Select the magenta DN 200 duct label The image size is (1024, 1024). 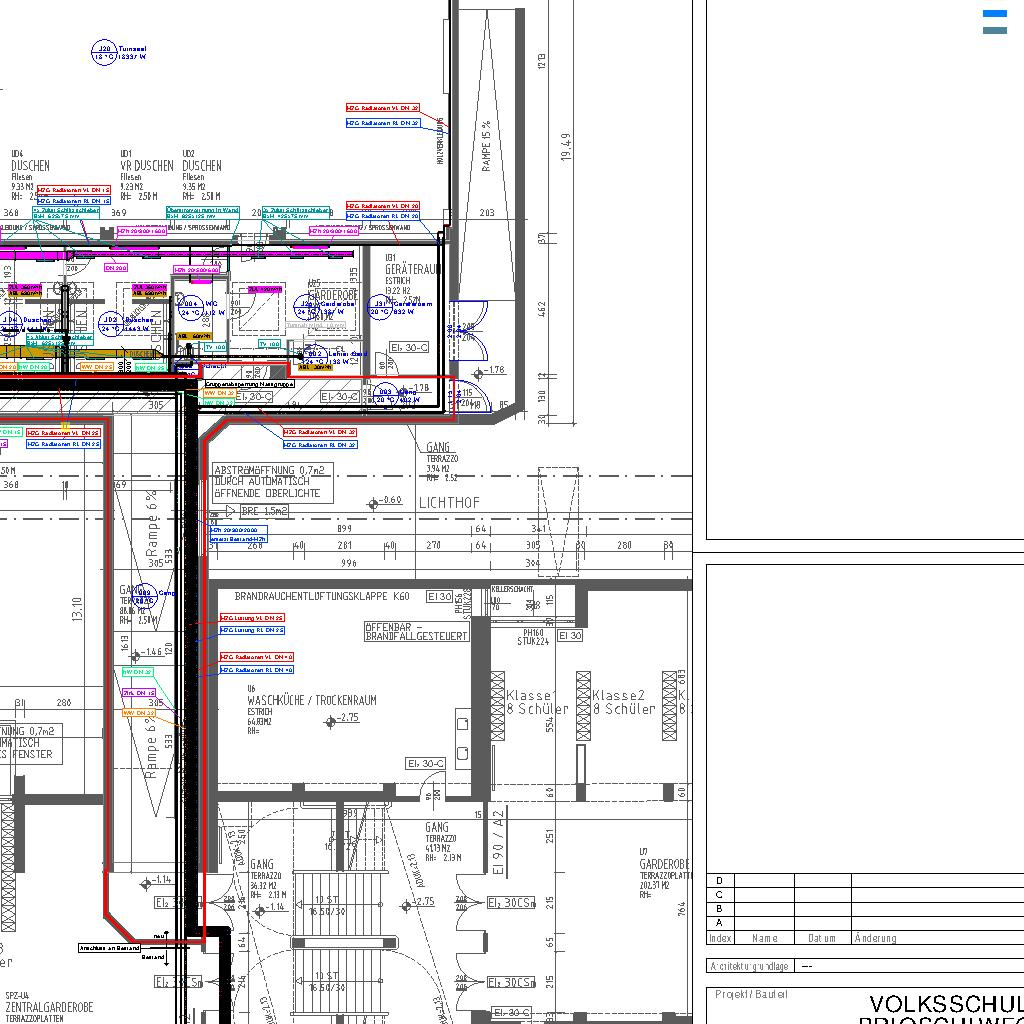click(116, 268)
